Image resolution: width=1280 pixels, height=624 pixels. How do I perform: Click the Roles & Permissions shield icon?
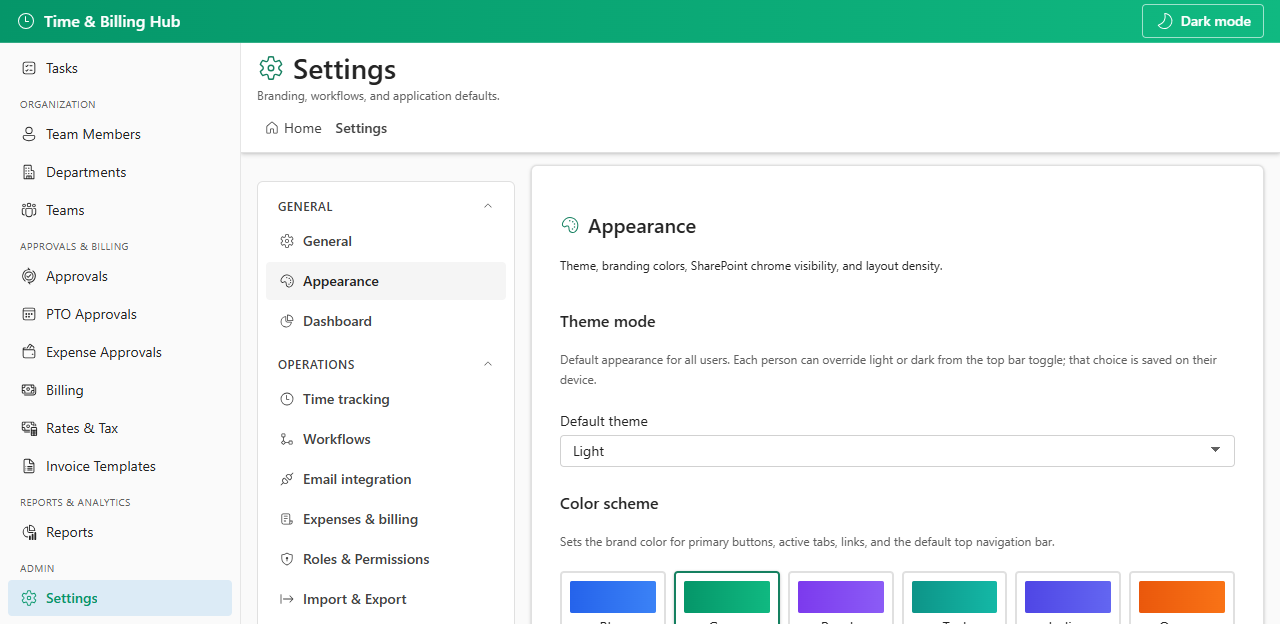click(x=287, y=559)
